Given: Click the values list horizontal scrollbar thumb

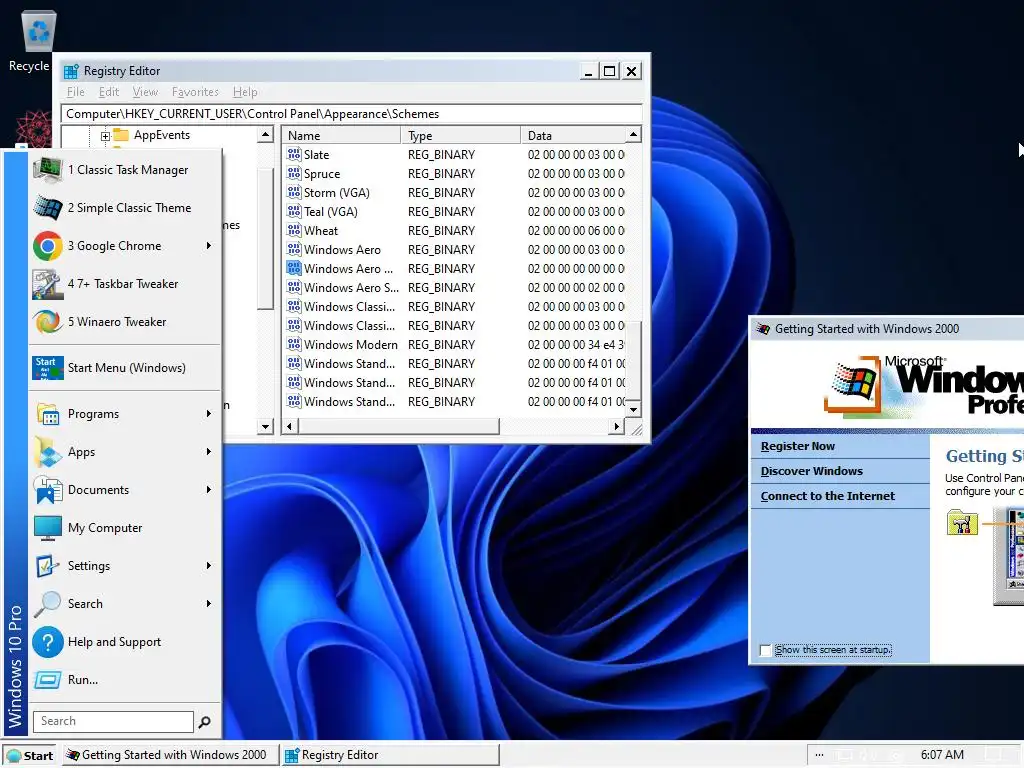Looking at the screenshot, I should tap(398, 426).
